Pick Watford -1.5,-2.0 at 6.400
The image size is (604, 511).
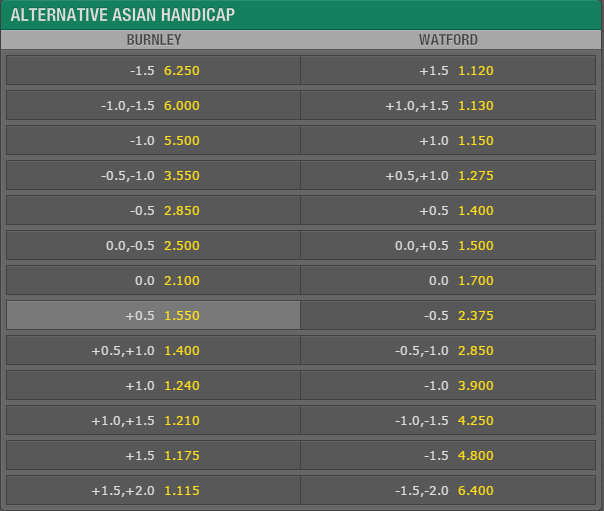tap(448, 491)
